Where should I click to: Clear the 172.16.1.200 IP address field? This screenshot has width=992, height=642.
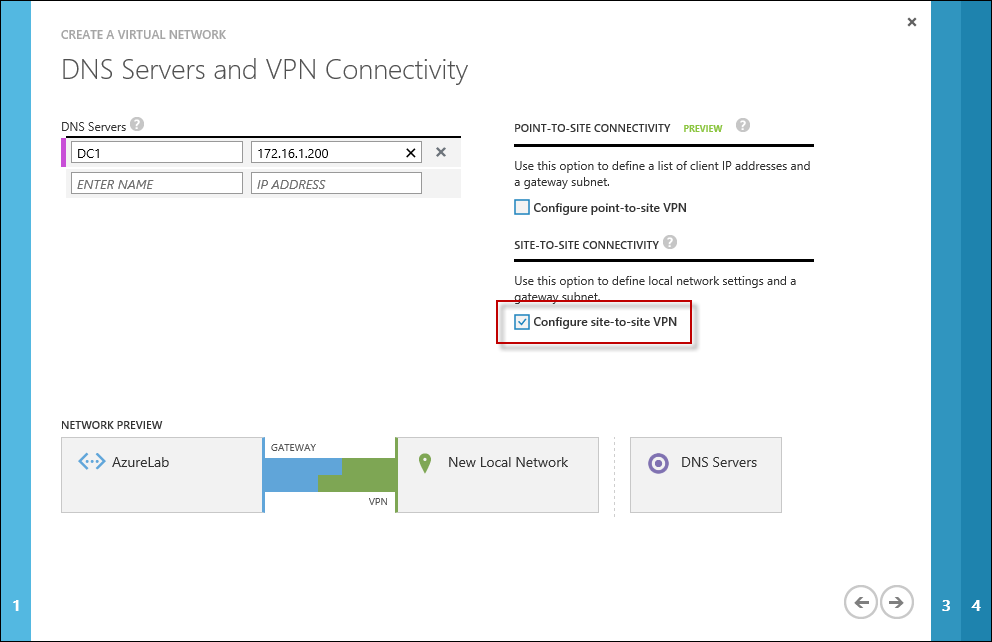(x=410, y=153)
